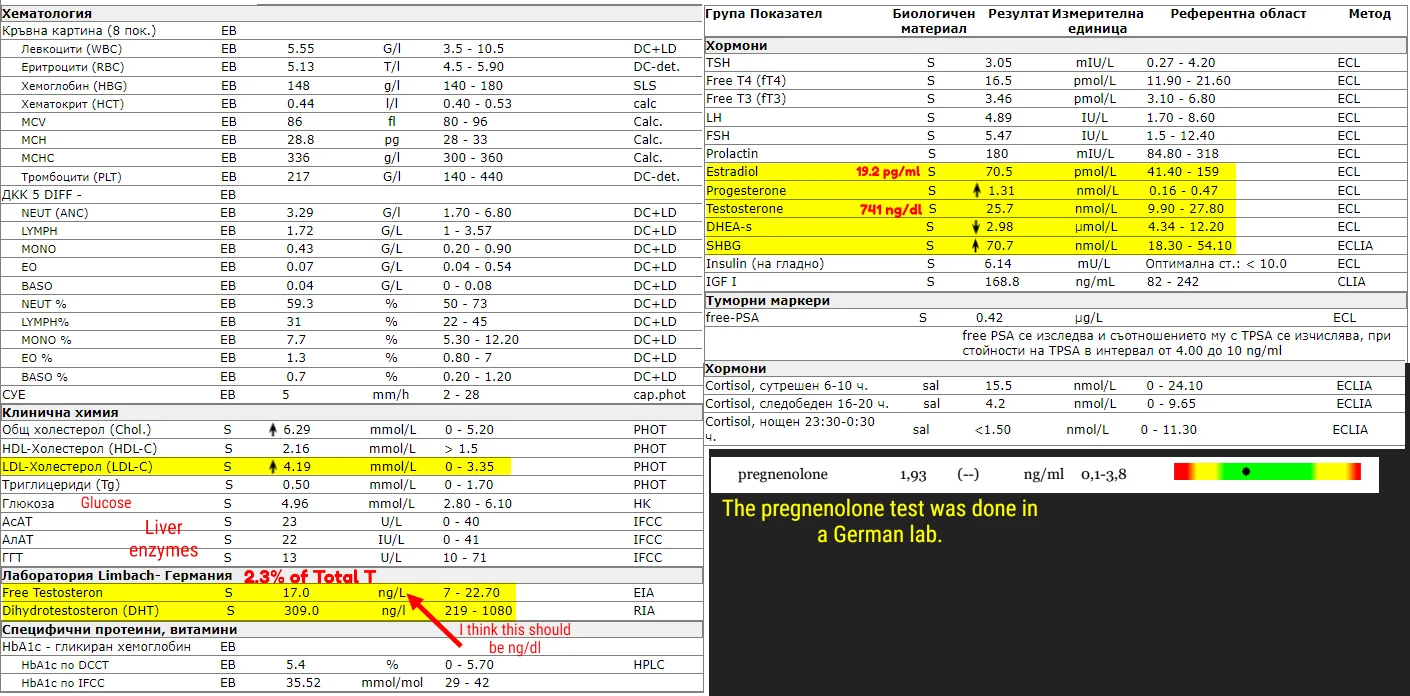
Task: Click the Лаборатория Limbach section header
Action: (116, 576)
